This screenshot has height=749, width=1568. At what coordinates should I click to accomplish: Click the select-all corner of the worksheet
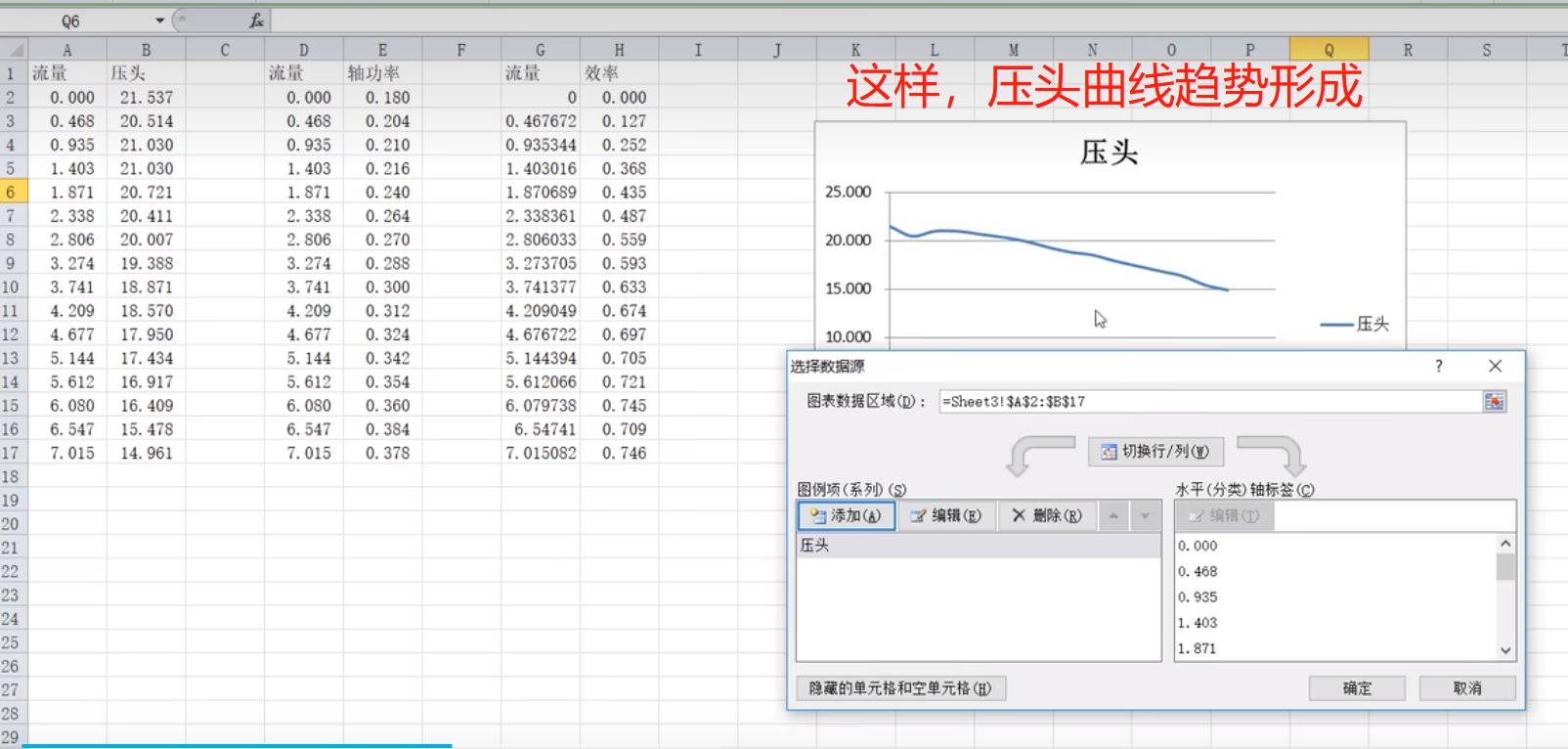pos(13,50)
